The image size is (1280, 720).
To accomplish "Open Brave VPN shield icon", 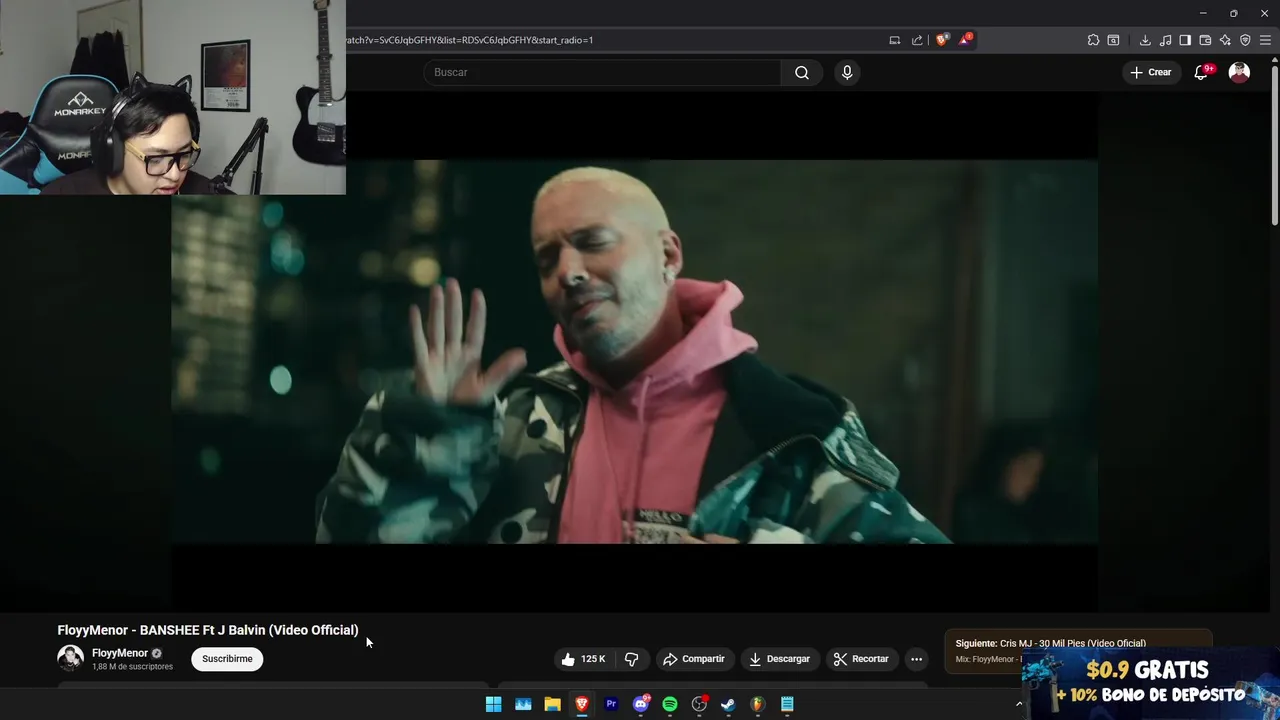I will click(x=1245, y=40).
